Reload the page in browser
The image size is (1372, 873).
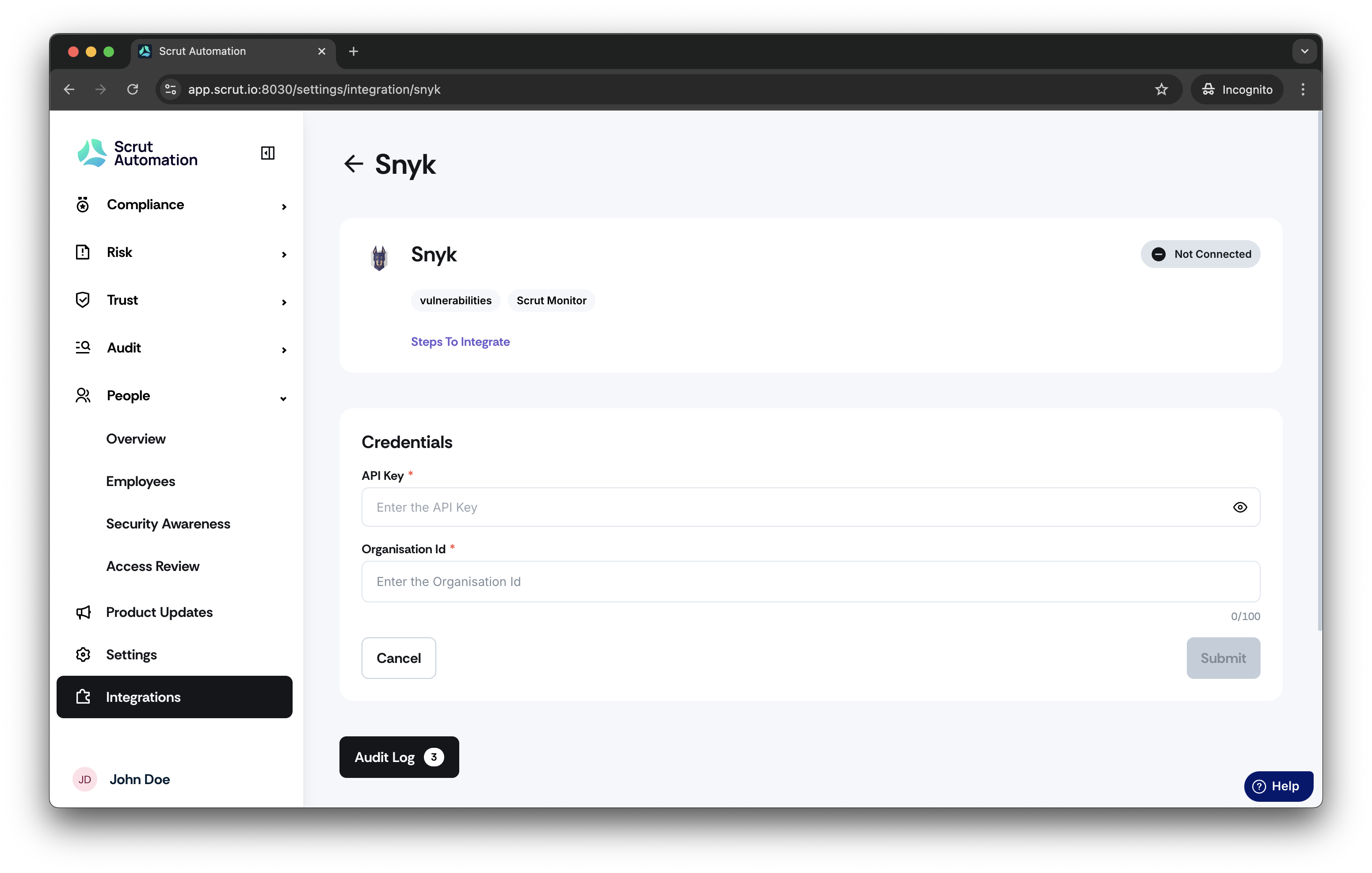click(133, 89)
